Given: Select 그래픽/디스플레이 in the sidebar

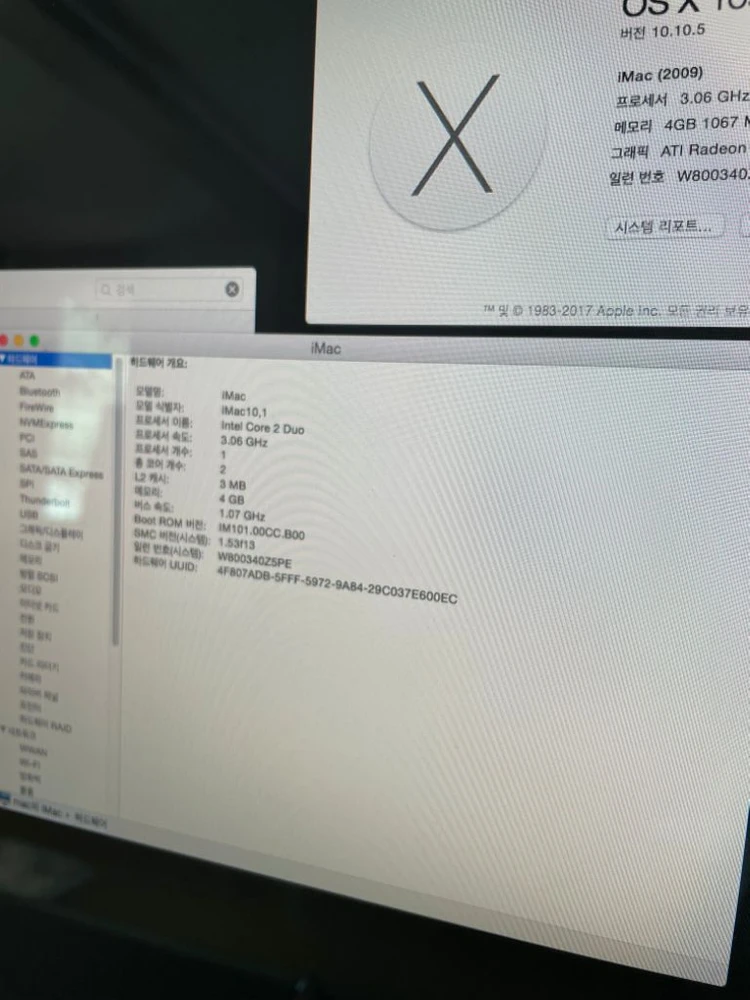Looking at the screenshot, I should tap(51, 532).
